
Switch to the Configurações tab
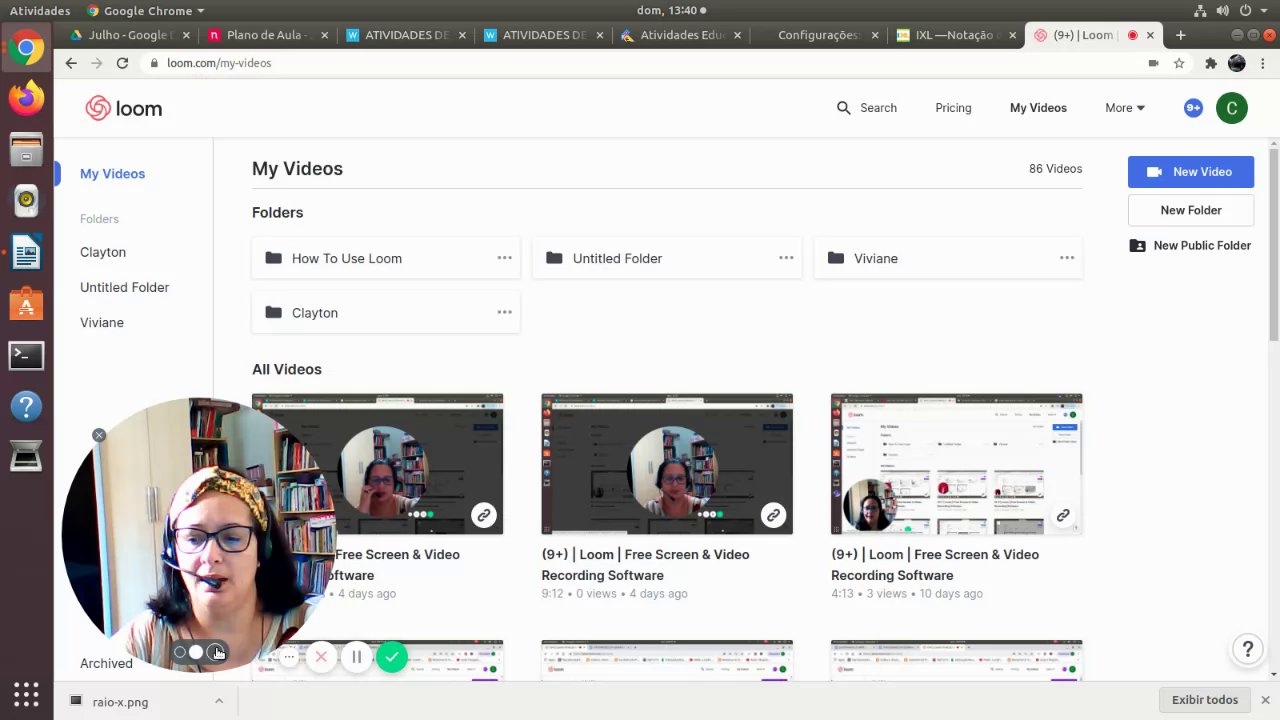point(818,35)
